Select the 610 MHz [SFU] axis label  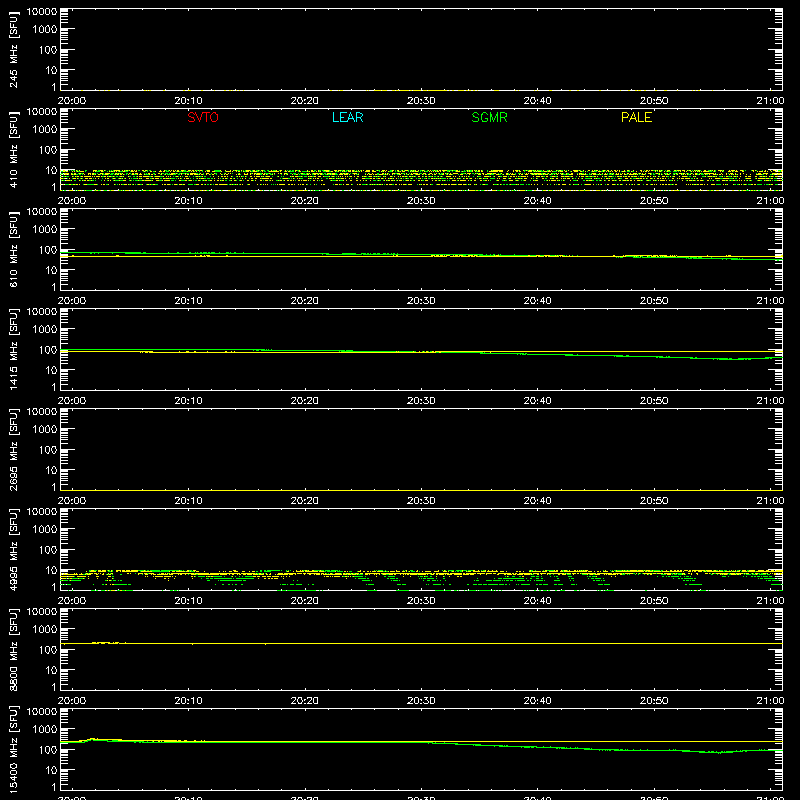14,249
